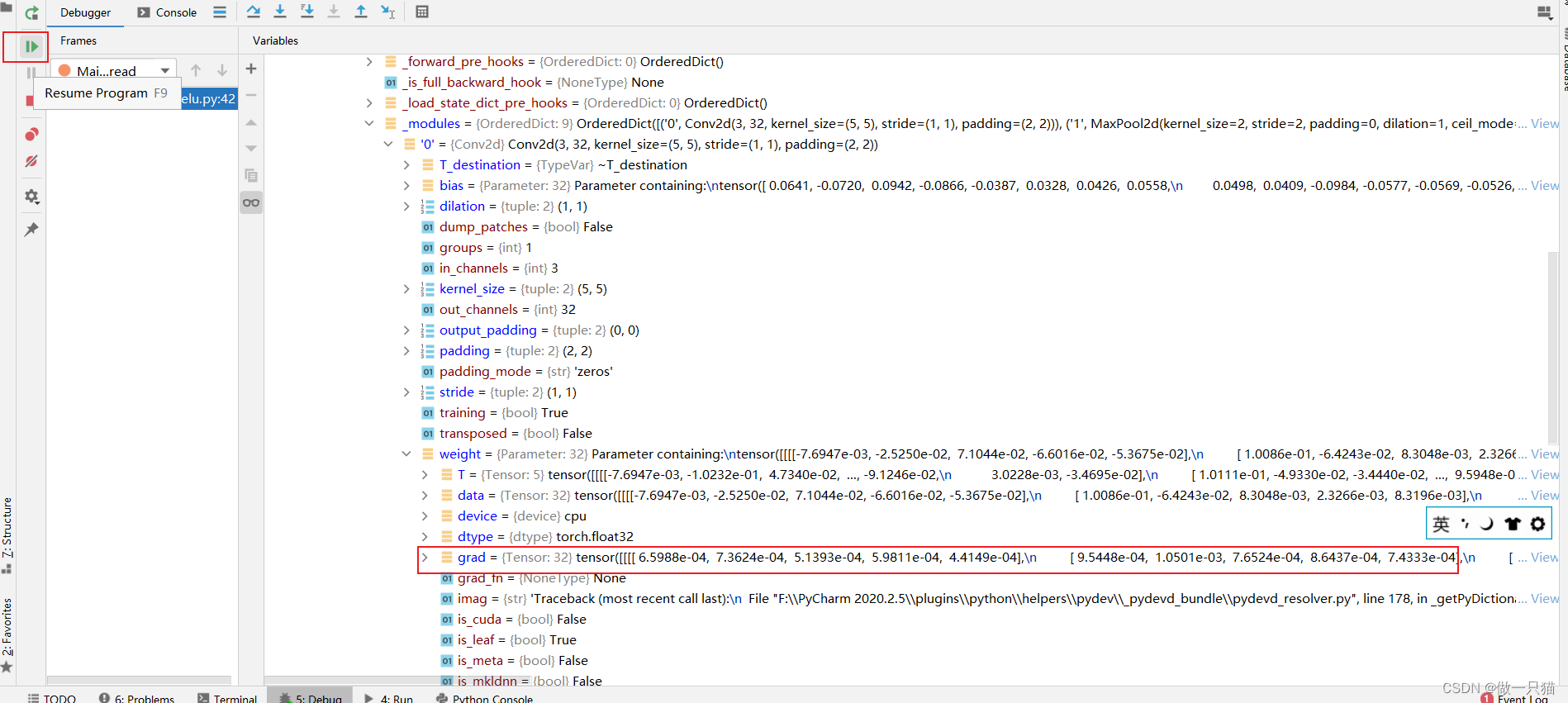Click the Step Over toolbar icon
The image size is (1568, 703).
click(x=254, y=12)
